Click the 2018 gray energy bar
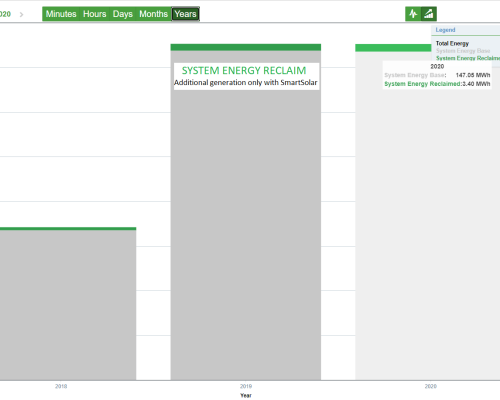Viewport: 500px width, 400px height. (68, 305)
